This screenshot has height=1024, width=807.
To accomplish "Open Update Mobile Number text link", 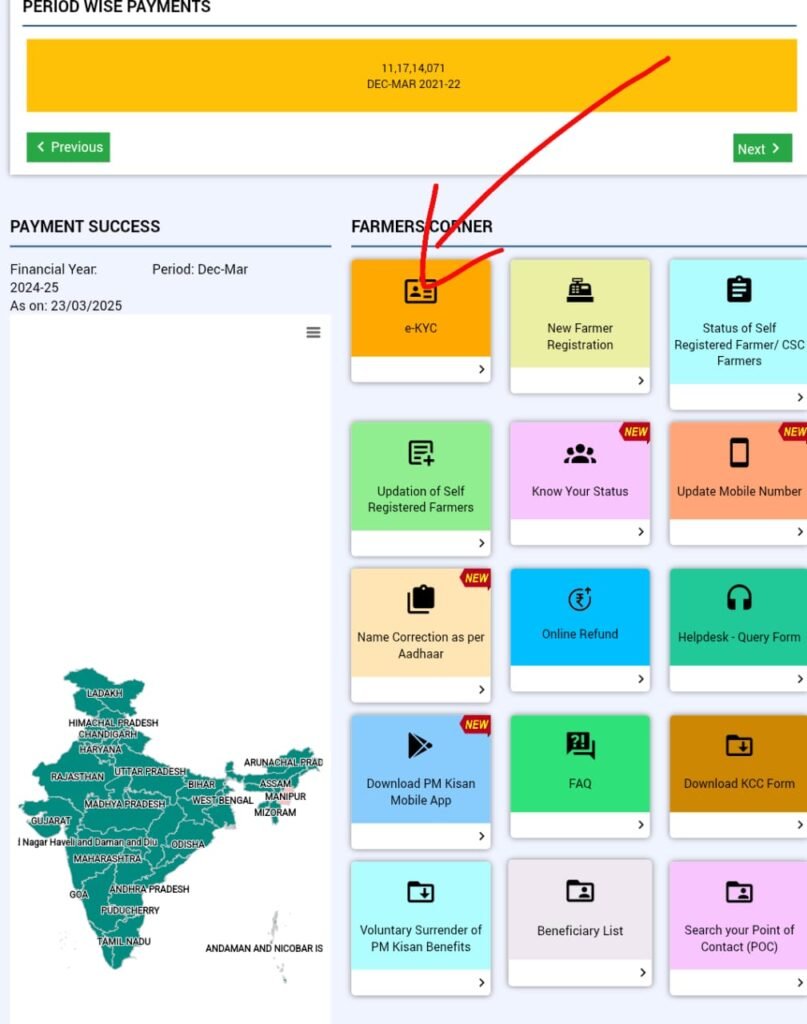I will click(x=739, y=491).
